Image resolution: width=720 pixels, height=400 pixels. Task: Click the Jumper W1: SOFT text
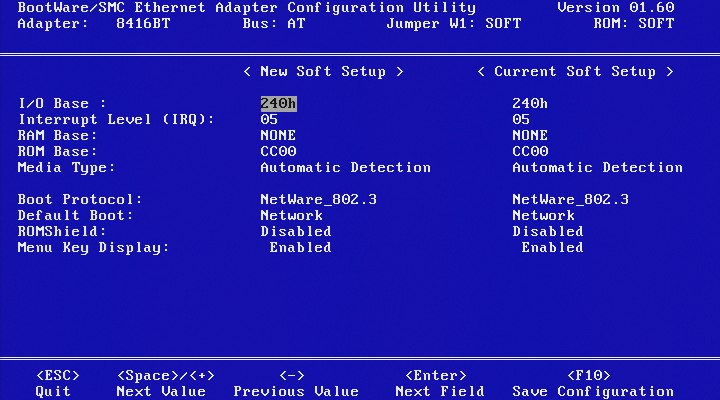(454, 24)
